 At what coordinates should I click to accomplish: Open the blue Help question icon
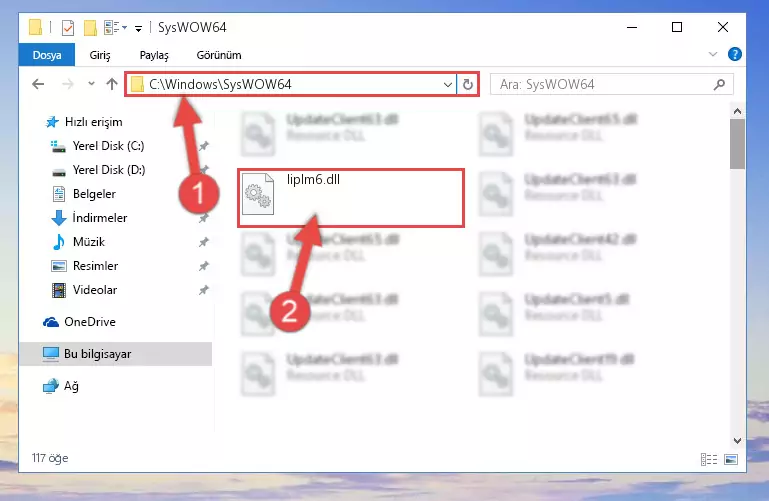(734, 54)
